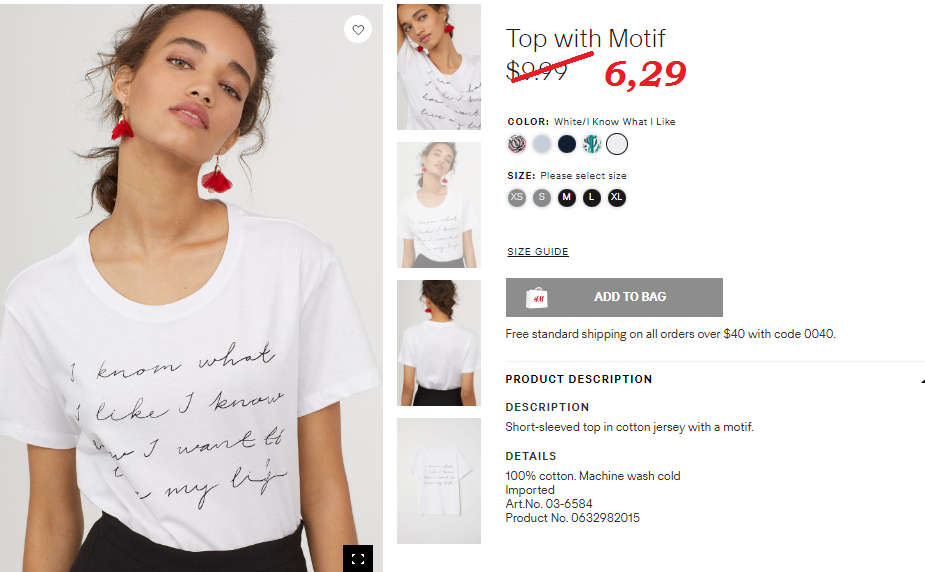View first thumbnail with close-up shirt
Viewport: 925px width, 572px height.
439,67
